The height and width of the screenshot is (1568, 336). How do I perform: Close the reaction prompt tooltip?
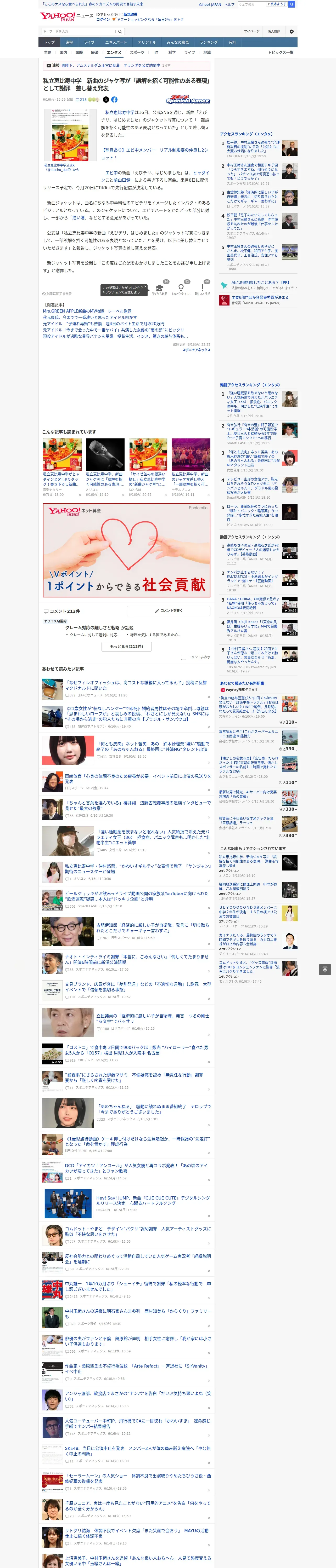(146, 287)
